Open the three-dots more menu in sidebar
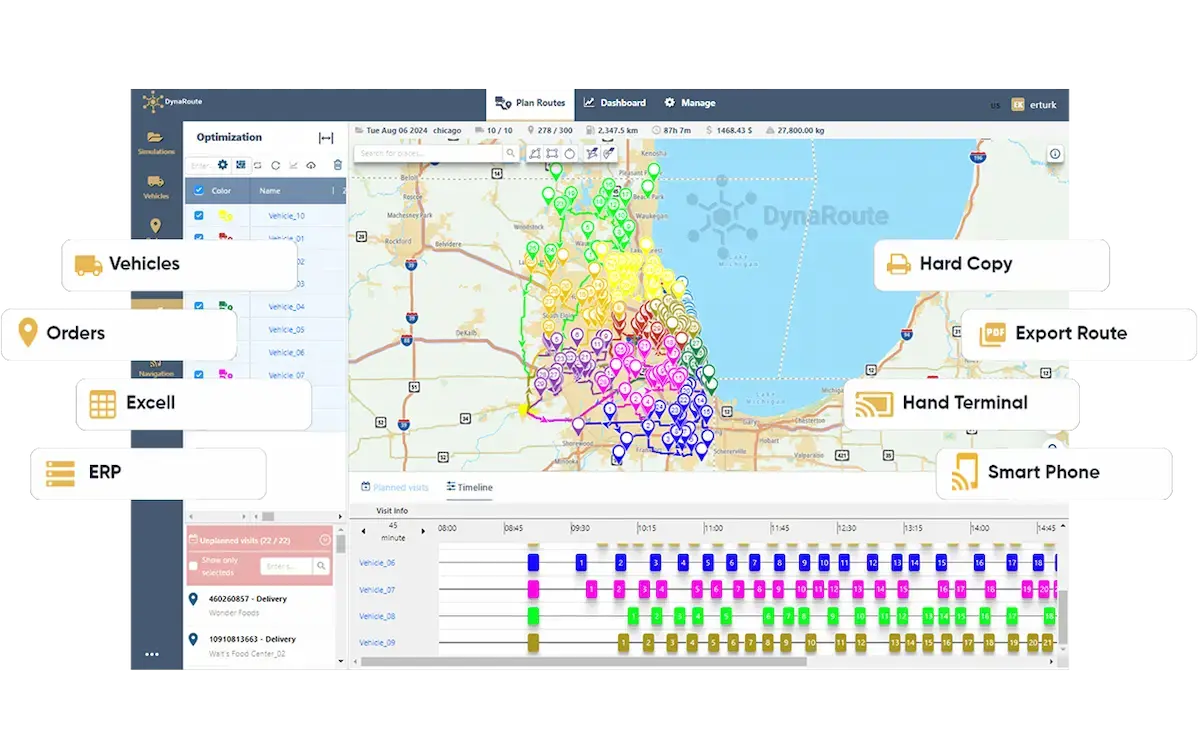 [x=152, y=655]
